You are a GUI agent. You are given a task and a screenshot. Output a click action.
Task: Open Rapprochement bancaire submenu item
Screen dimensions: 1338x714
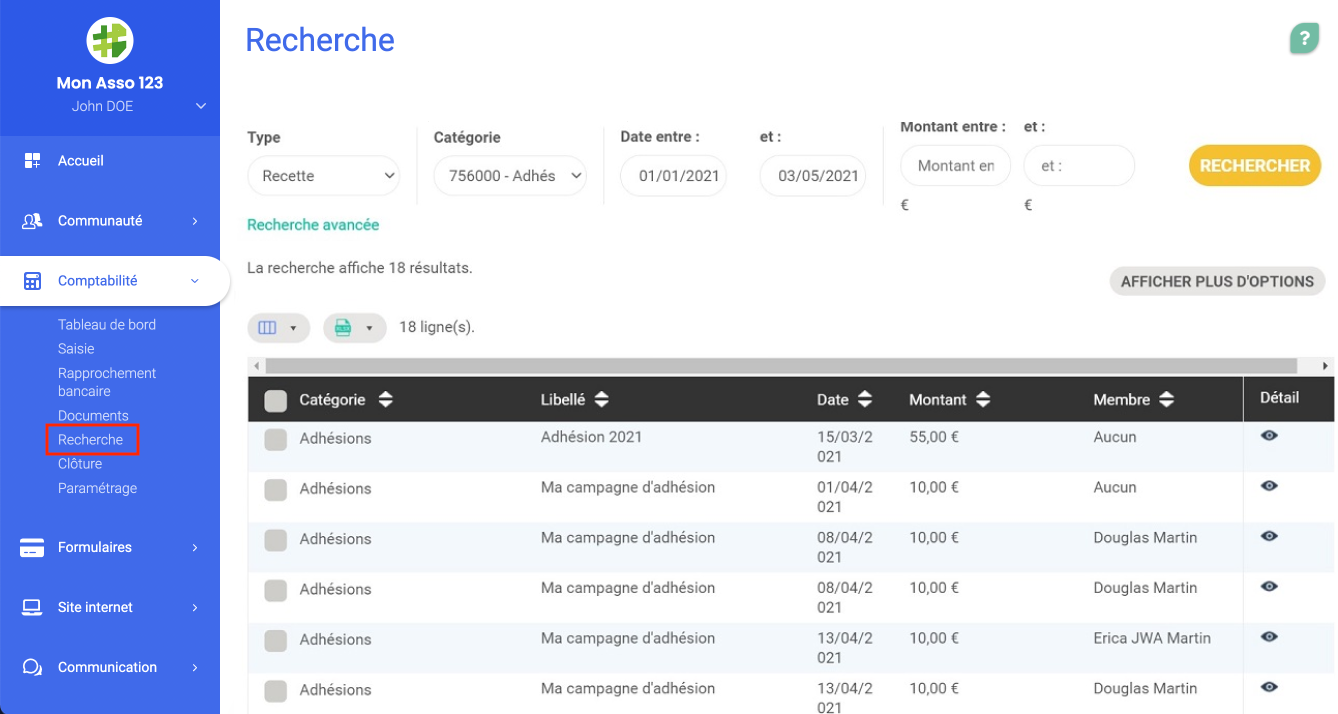pos(107,382)
